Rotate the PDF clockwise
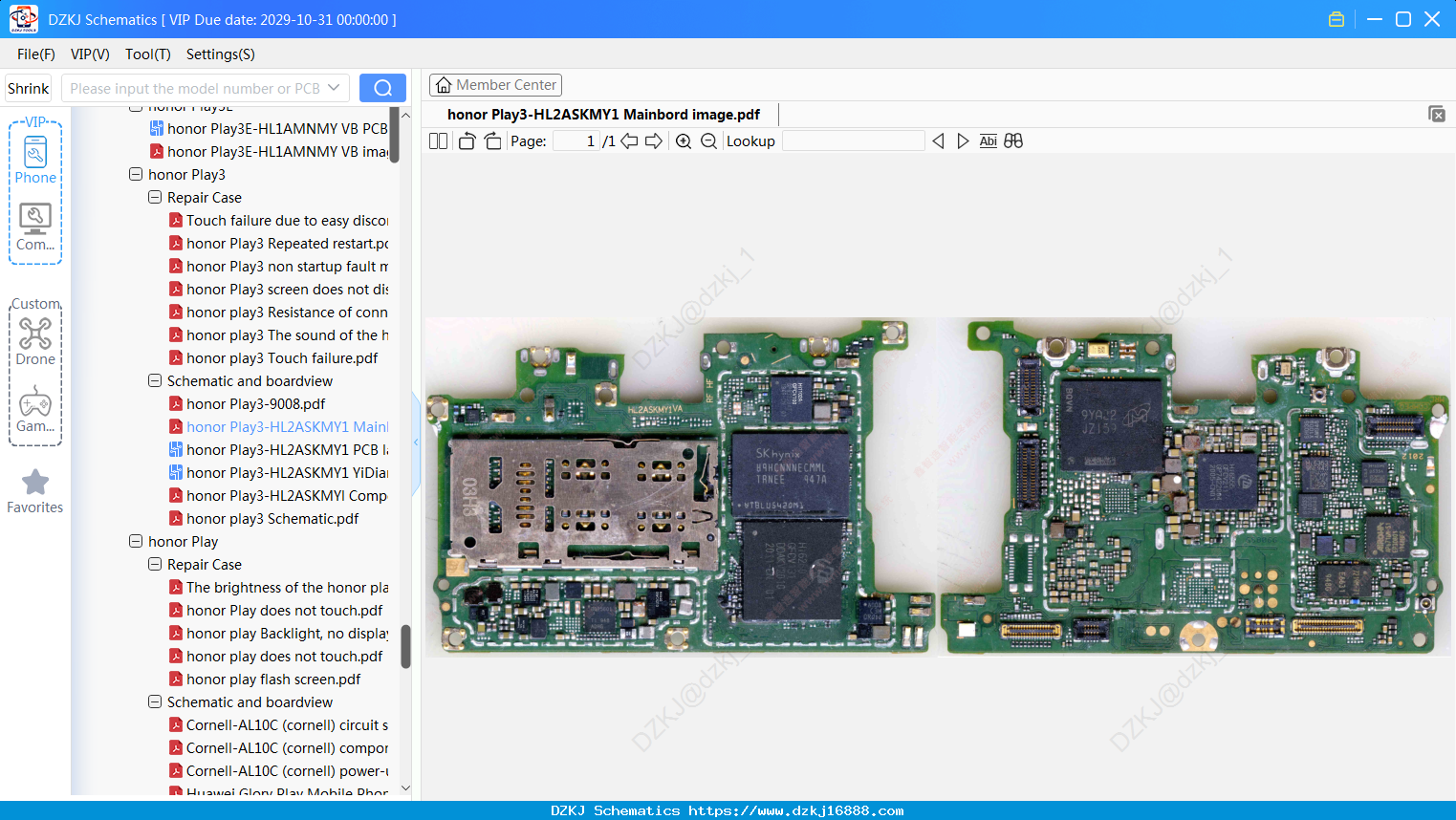Viewport: 1456px width, 820px height. click(x=492, y=141)
